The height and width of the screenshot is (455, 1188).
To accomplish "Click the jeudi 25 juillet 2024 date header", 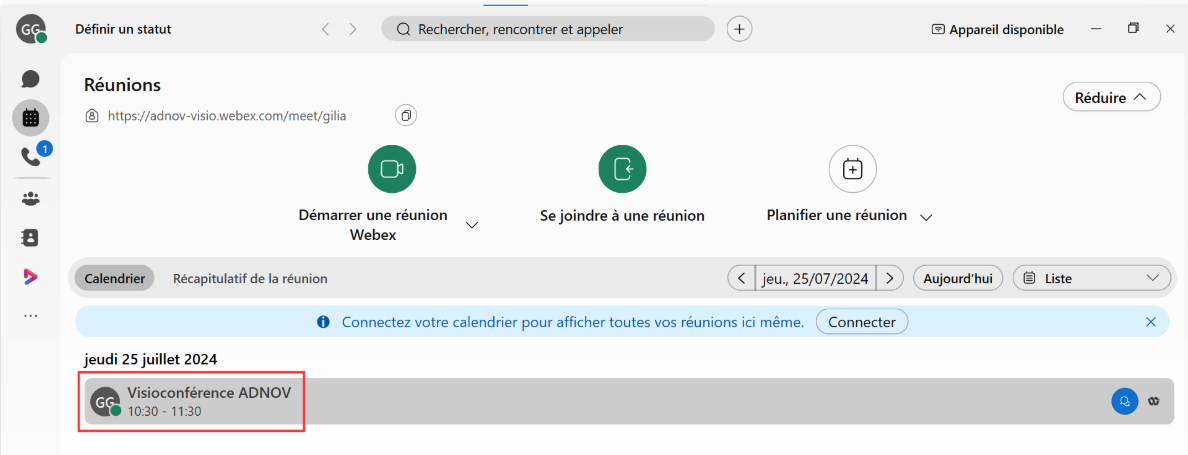I will (151, 359).
